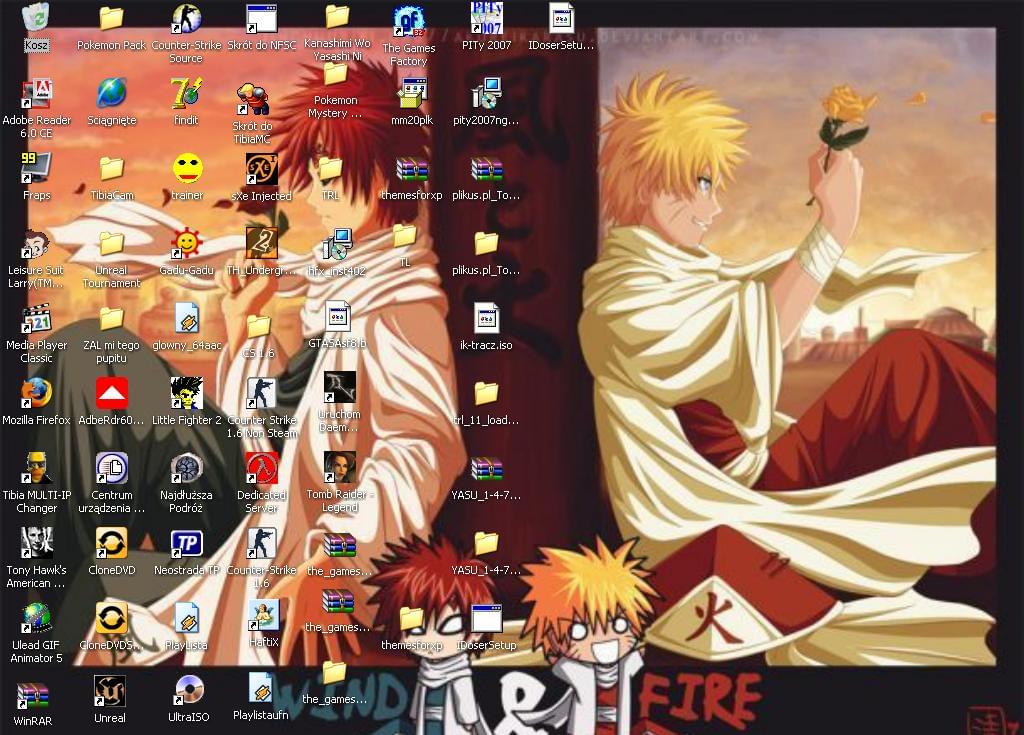Launch the Fraps shortcut
This screenshot has height=735, width=1024.
(x=36, y=169)
